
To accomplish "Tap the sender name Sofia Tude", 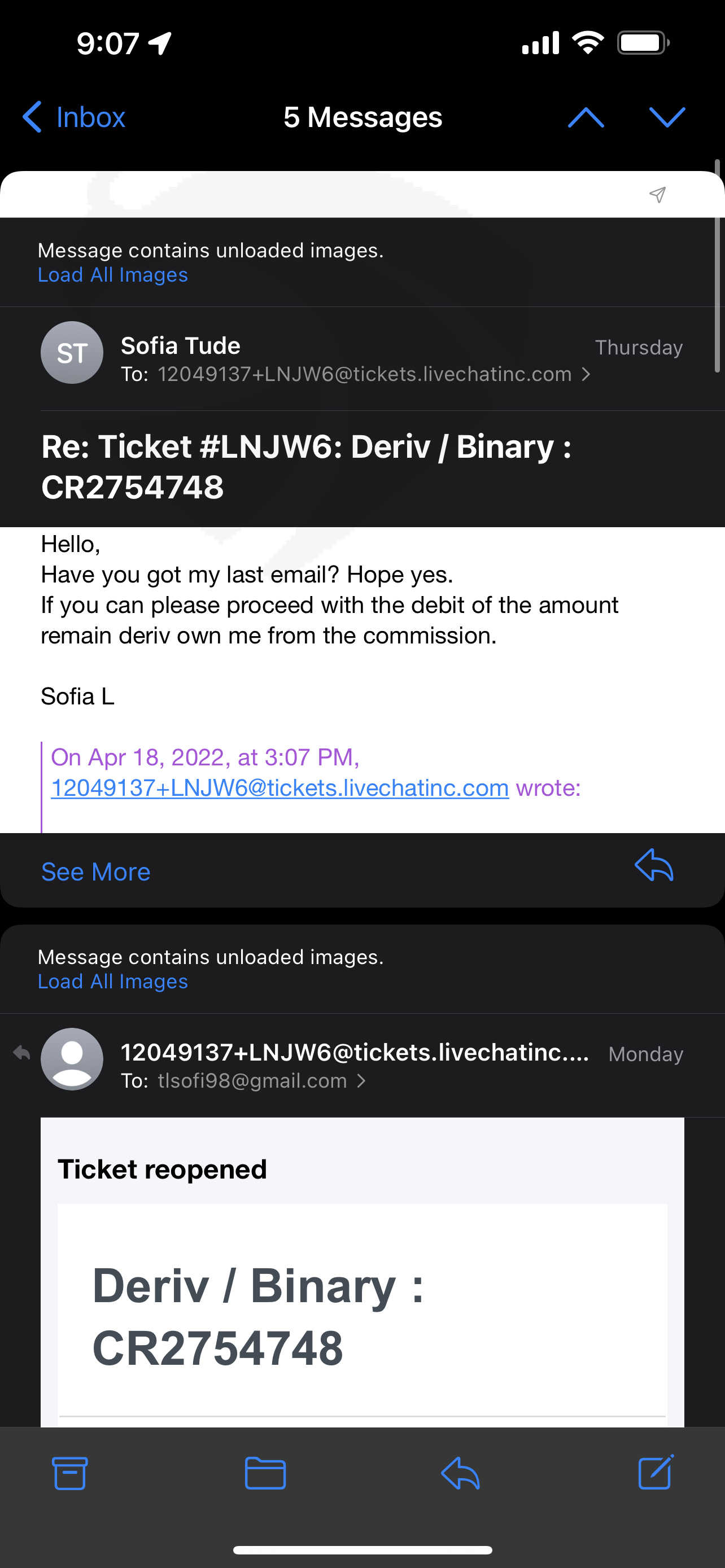I will [x=180, y=346].
